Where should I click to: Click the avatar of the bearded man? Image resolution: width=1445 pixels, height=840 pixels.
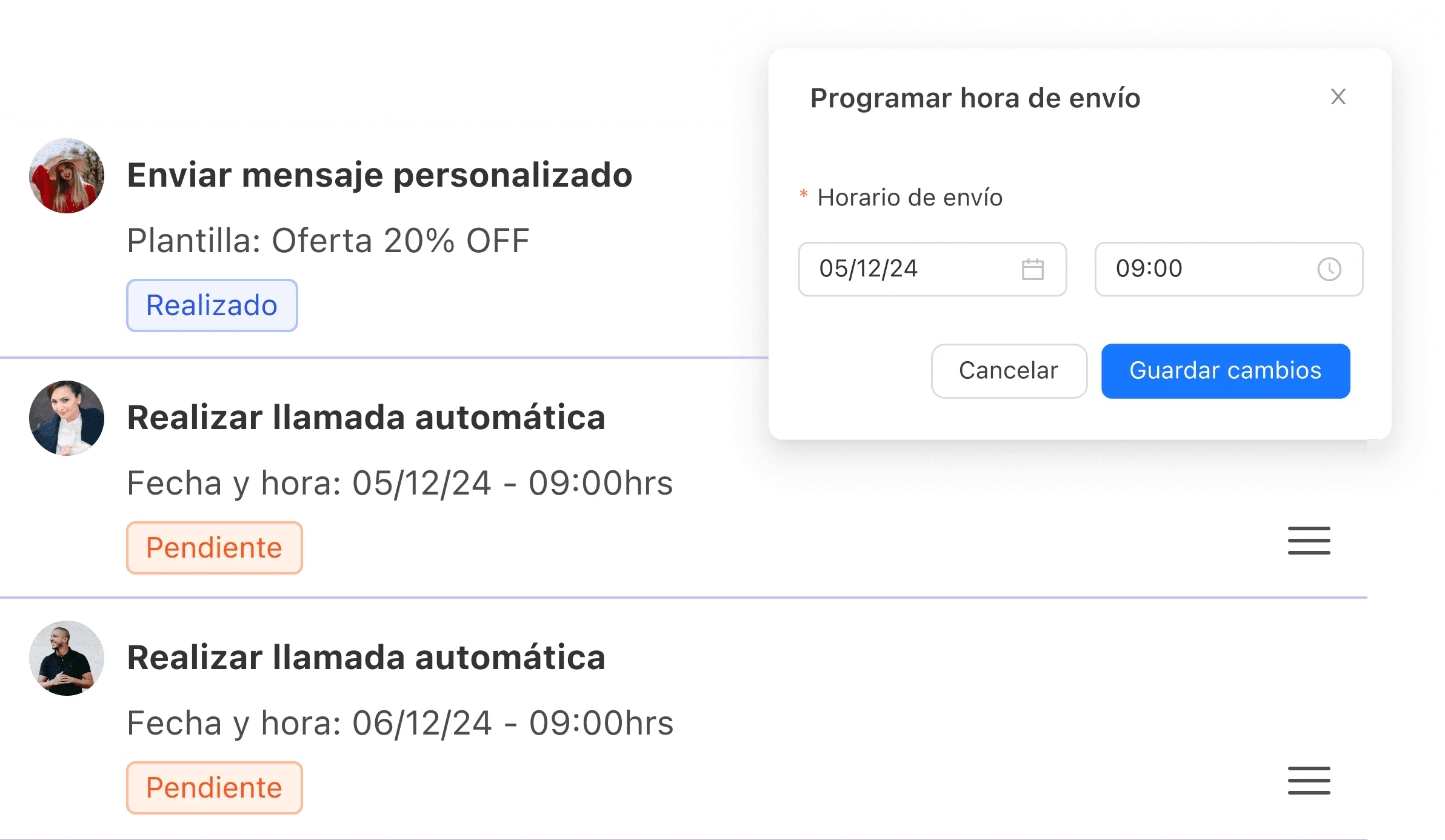point(67,658)
